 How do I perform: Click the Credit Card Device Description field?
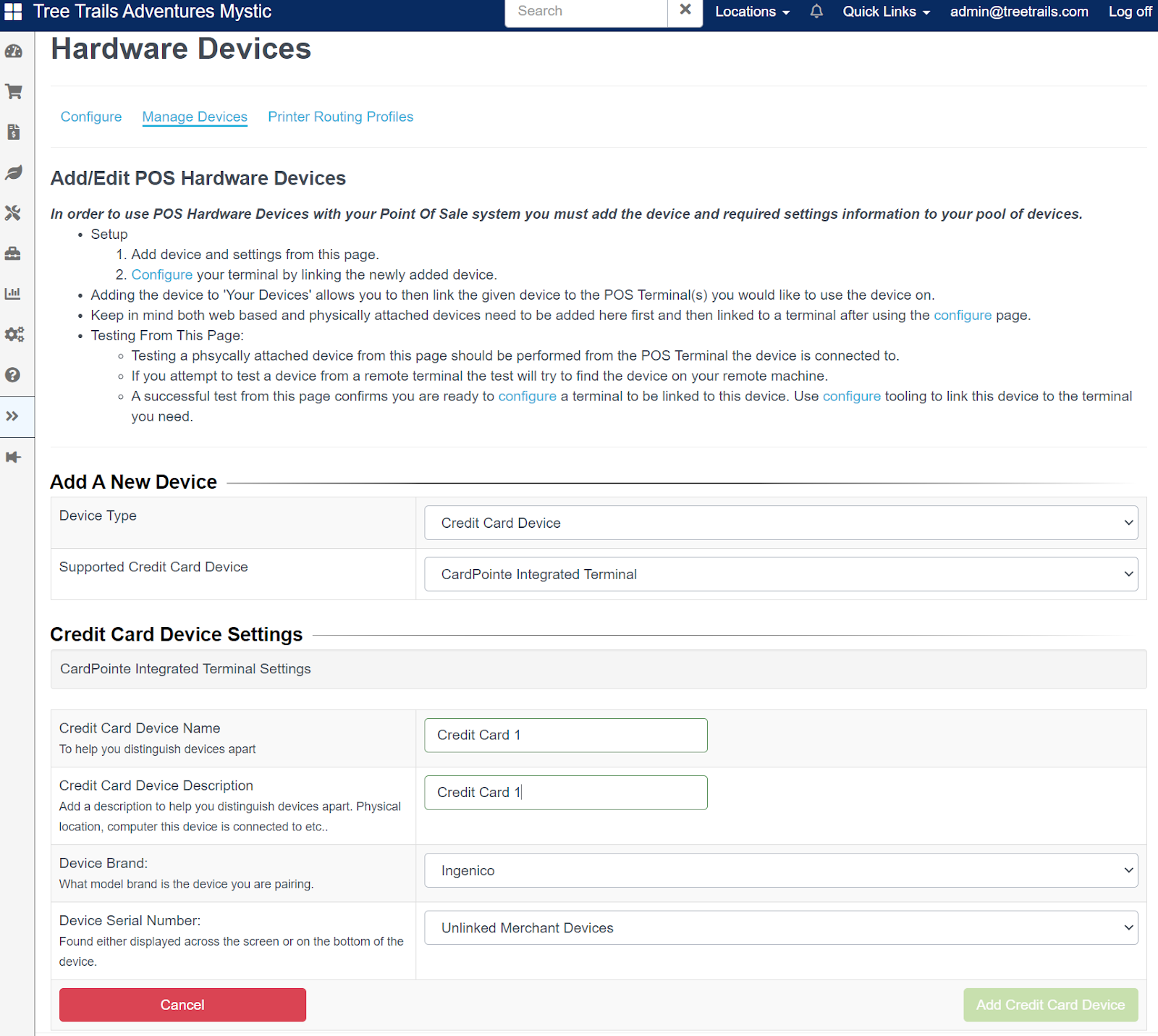point(566,793)
